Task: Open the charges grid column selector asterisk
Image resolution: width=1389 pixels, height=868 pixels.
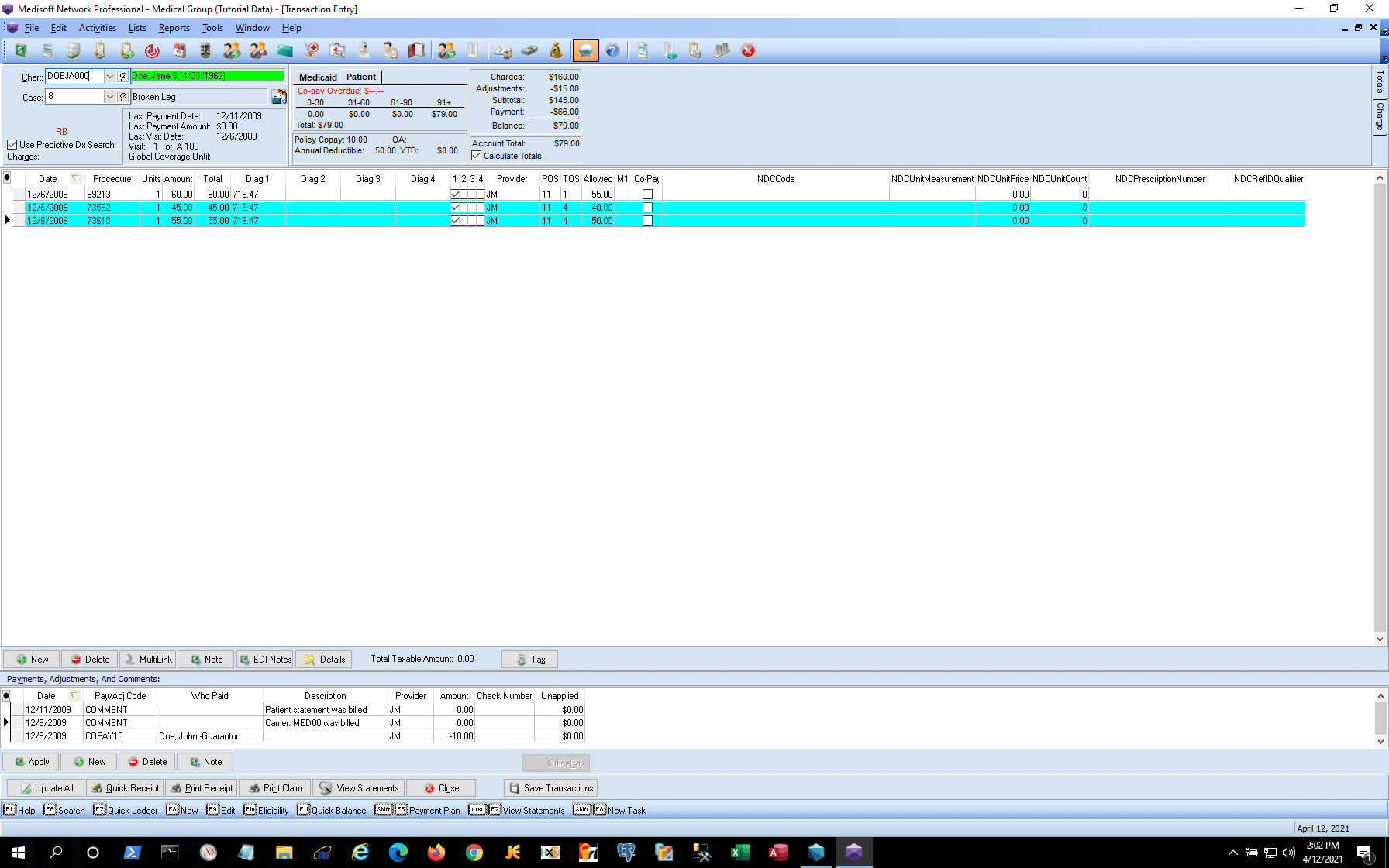Action: tap(7, 178)
